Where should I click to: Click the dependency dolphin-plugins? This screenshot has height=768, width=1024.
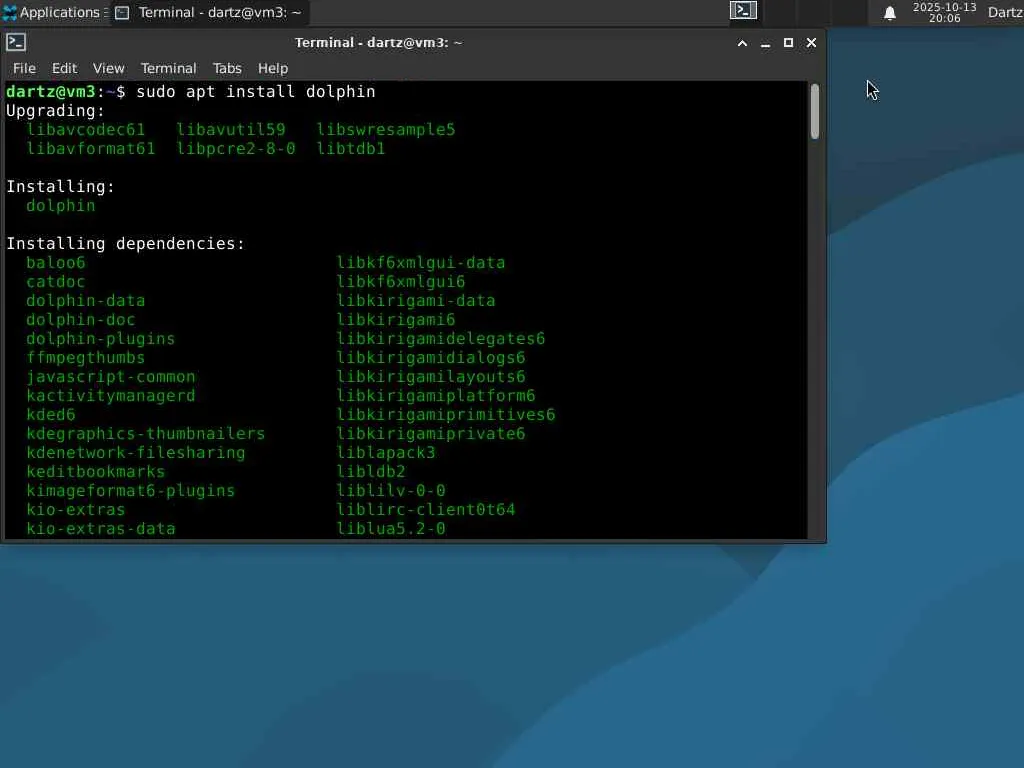[101, 338]
